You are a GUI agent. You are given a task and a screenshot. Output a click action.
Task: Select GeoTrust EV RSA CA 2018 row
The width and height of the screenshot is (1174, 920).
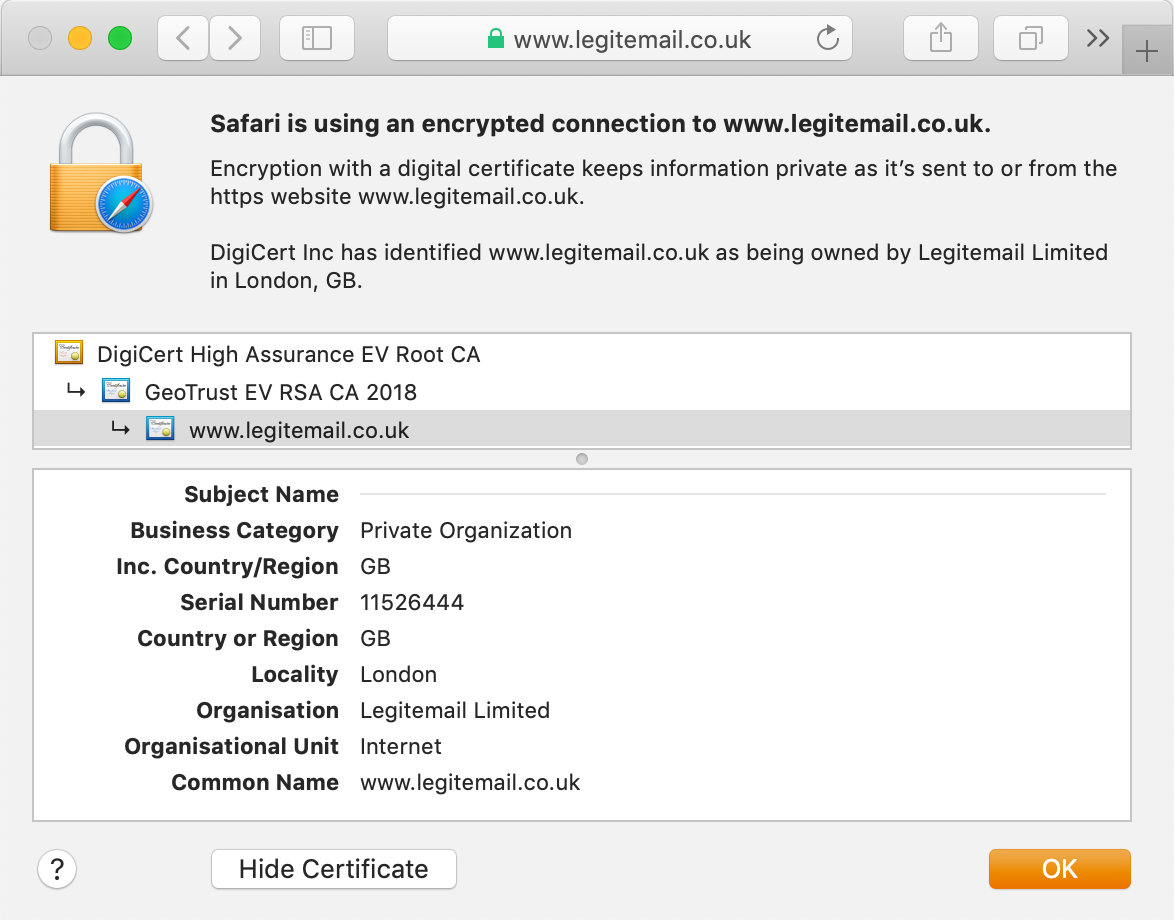click(x=582, y=392)
